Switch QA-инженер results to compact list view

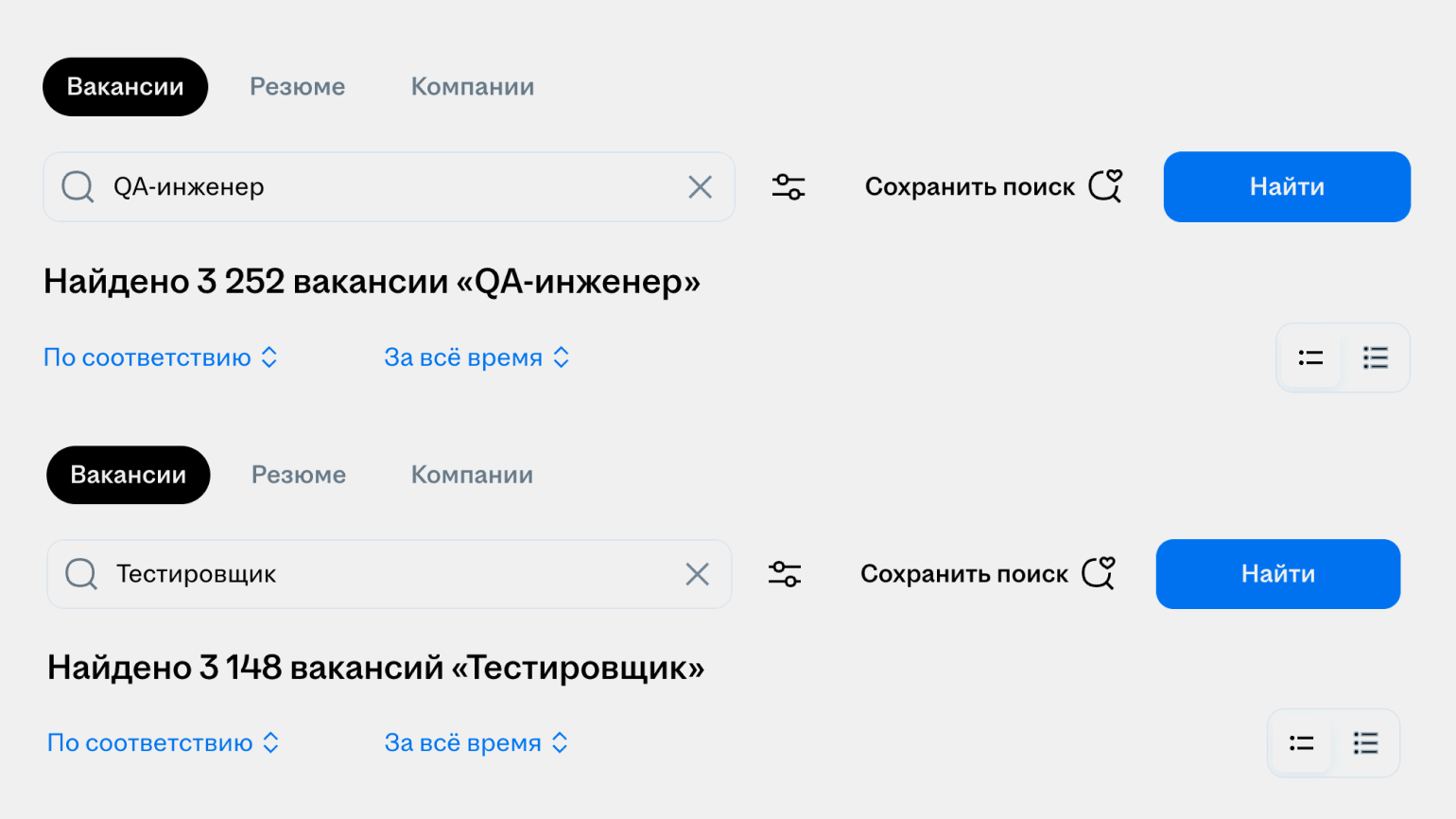point(1310,357)
